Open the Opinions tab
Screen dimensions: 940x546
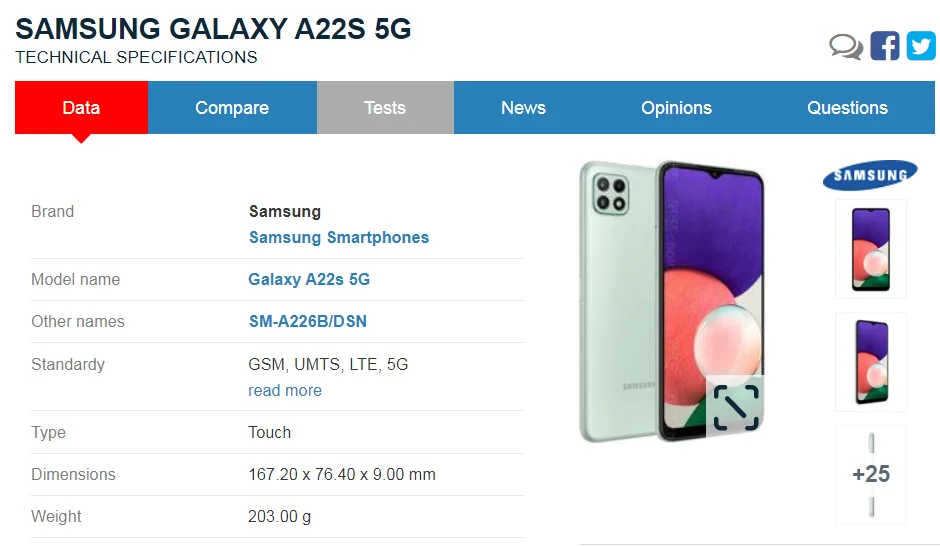676,108
